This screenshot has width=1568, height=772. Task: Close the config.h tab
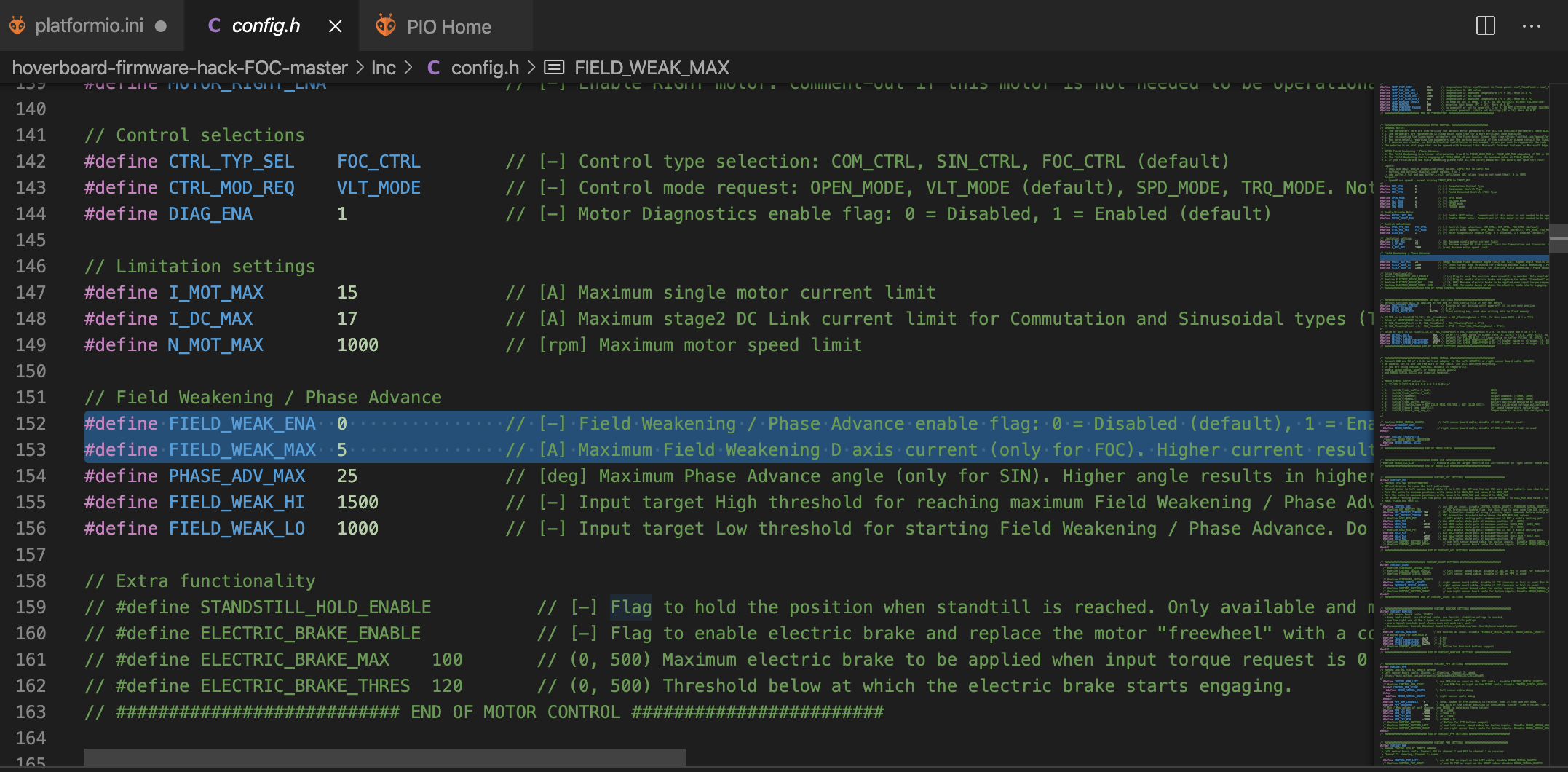coord(335,26)
